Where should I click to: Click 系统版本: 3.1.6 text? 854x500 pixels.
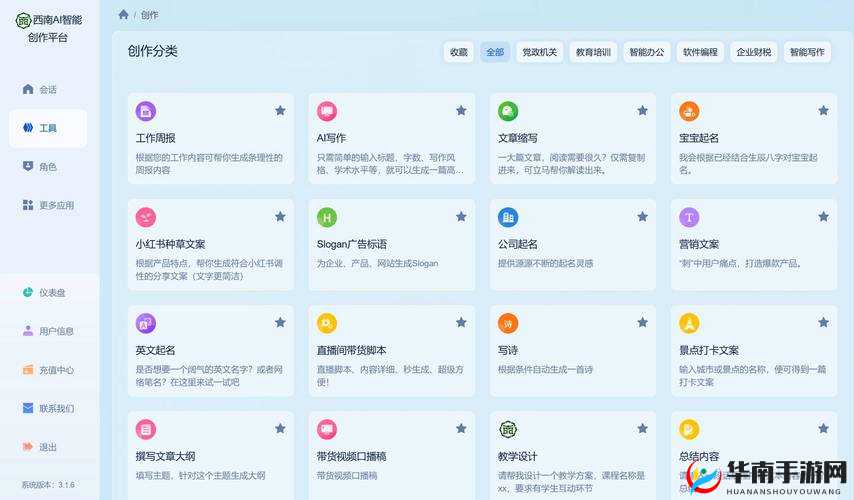pos(48,485)
